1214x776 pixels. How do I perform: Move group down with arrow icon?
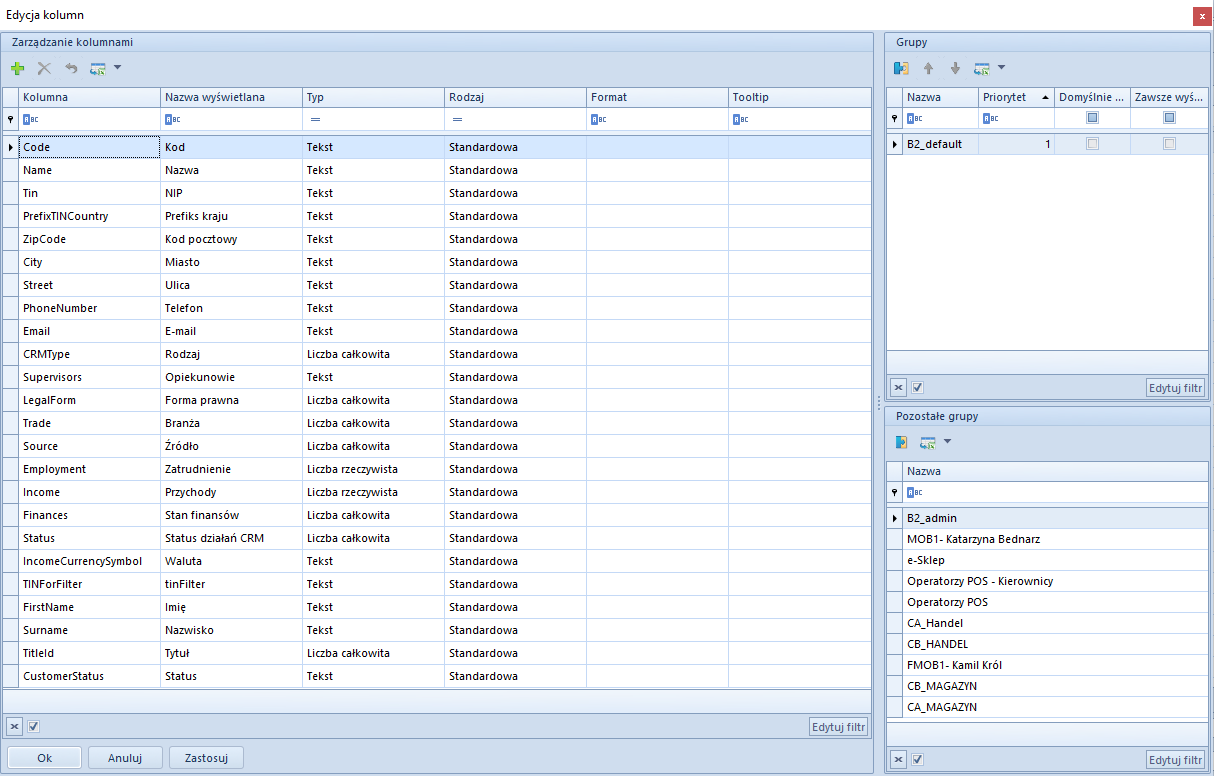(955, 68)
